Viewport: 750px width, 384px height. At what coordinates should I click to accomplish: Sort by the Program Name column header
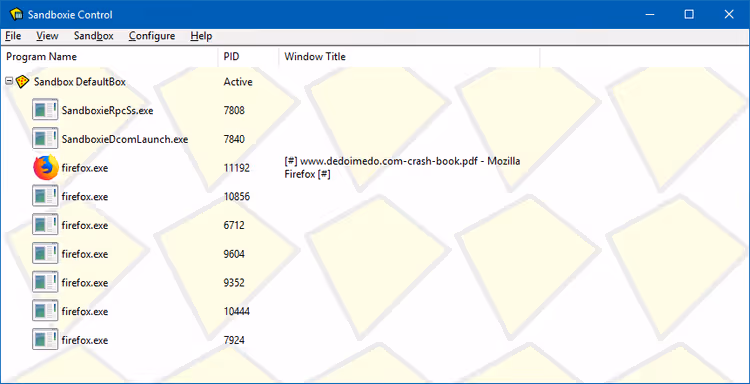click(x=110, y=56)
